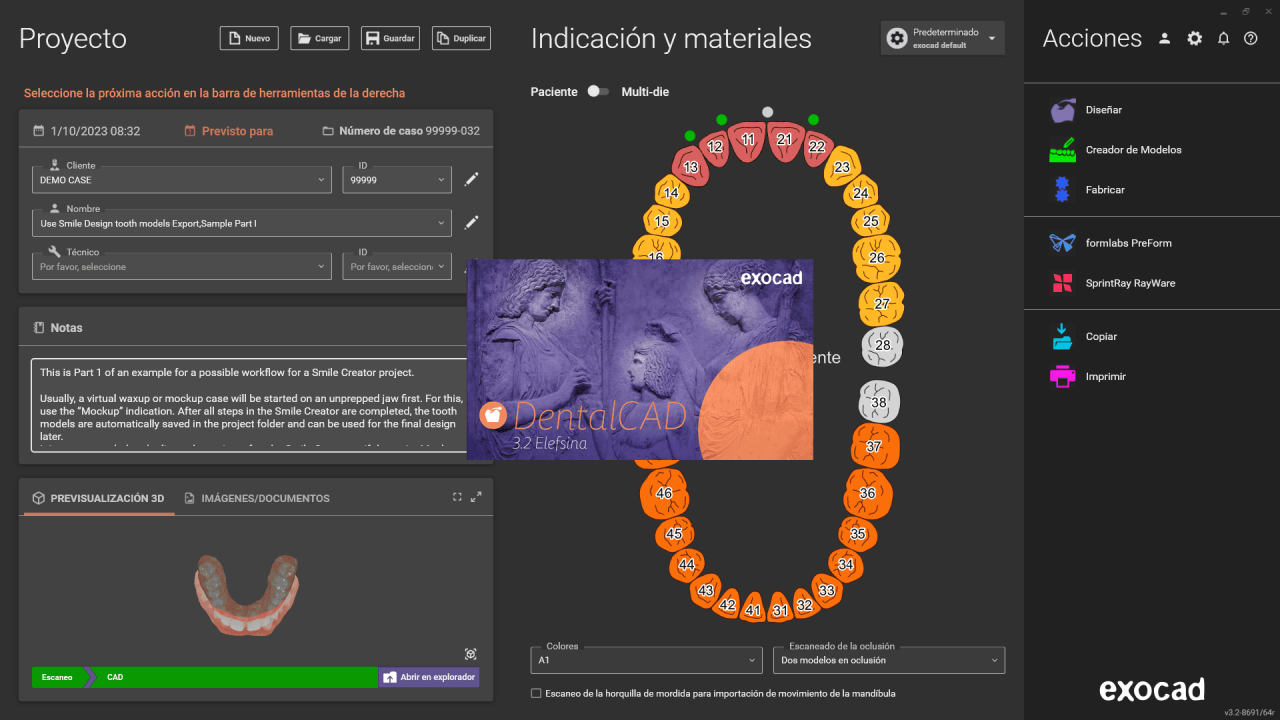Open the help question mark icon
Image resolution: width=1280 pixels, height=720 pixels.
pos(1250,38)
